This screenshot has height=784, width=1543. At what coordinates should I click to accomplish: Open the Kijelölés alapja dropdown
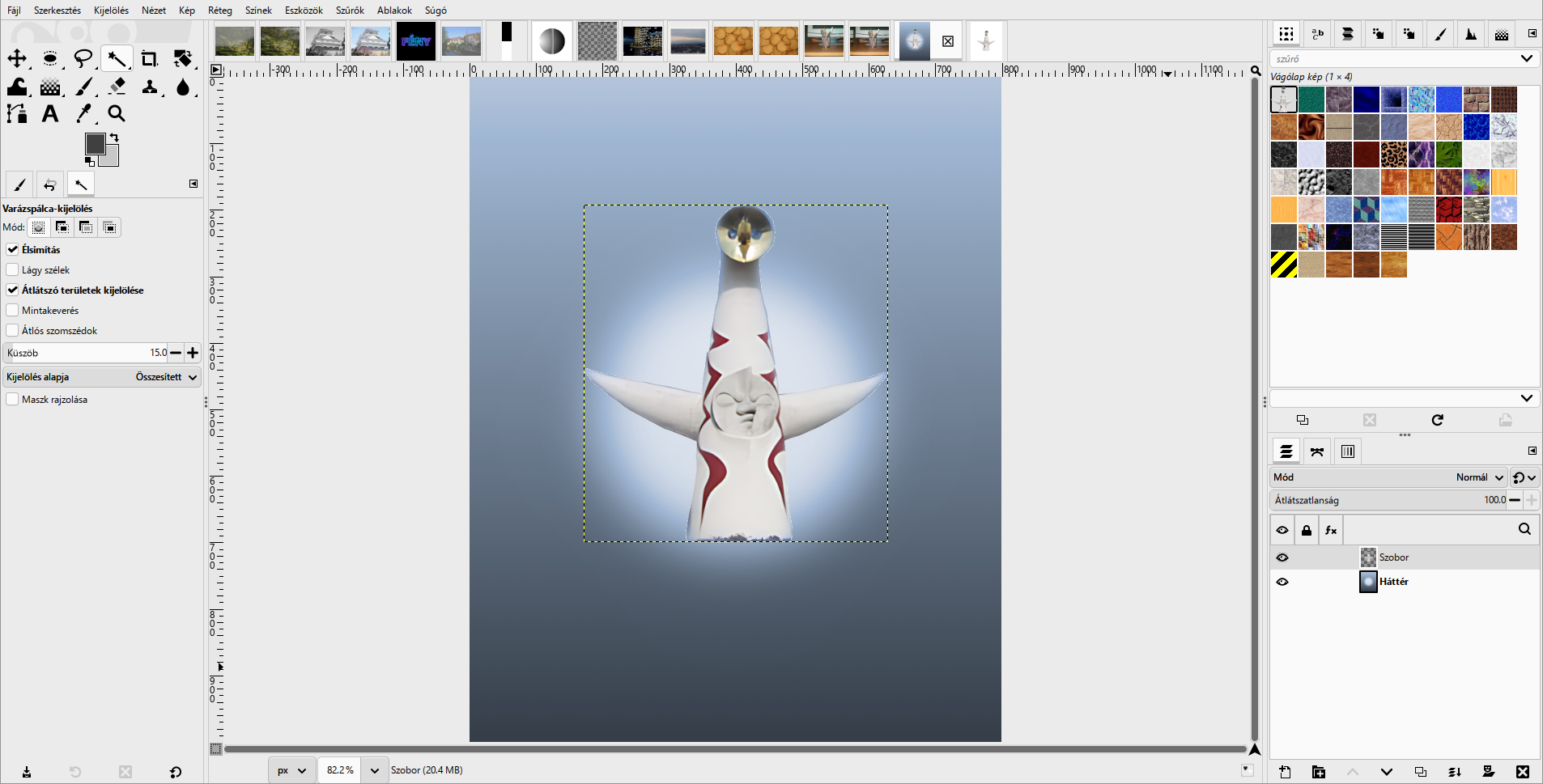click(x=102, y=377)
